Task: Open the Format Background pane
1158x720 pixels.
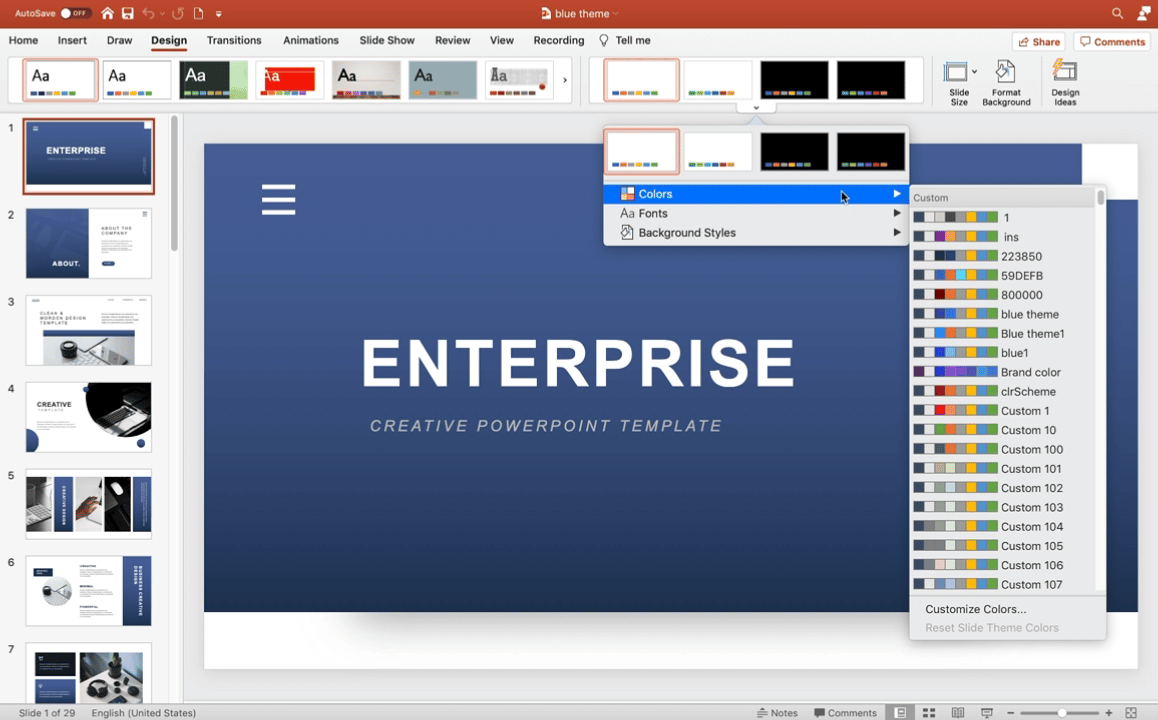Action: click(1006, 80)
